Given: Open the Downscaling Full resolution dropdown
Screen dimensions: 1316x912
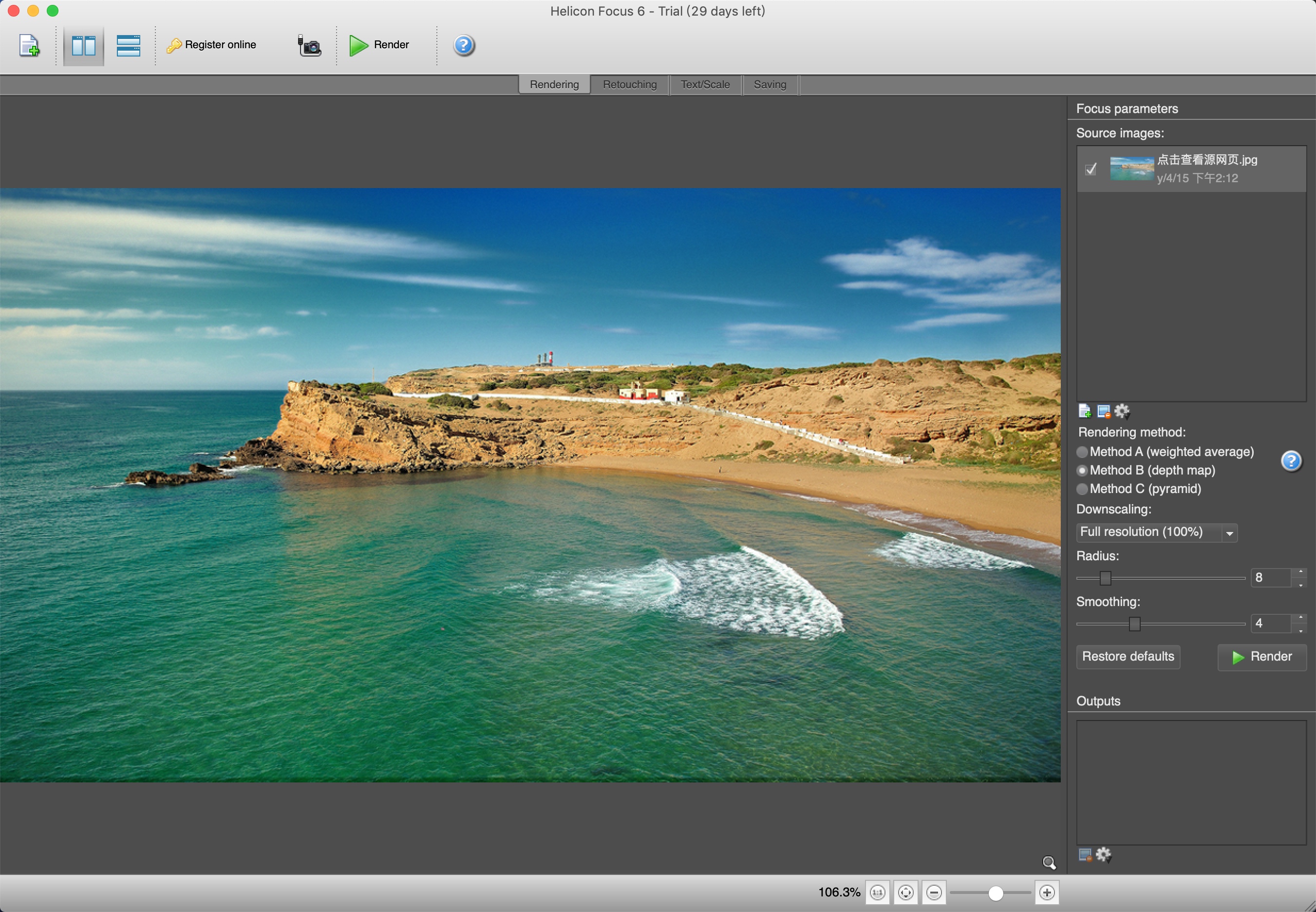Looking at the screenshot, I should point(1156,532).
